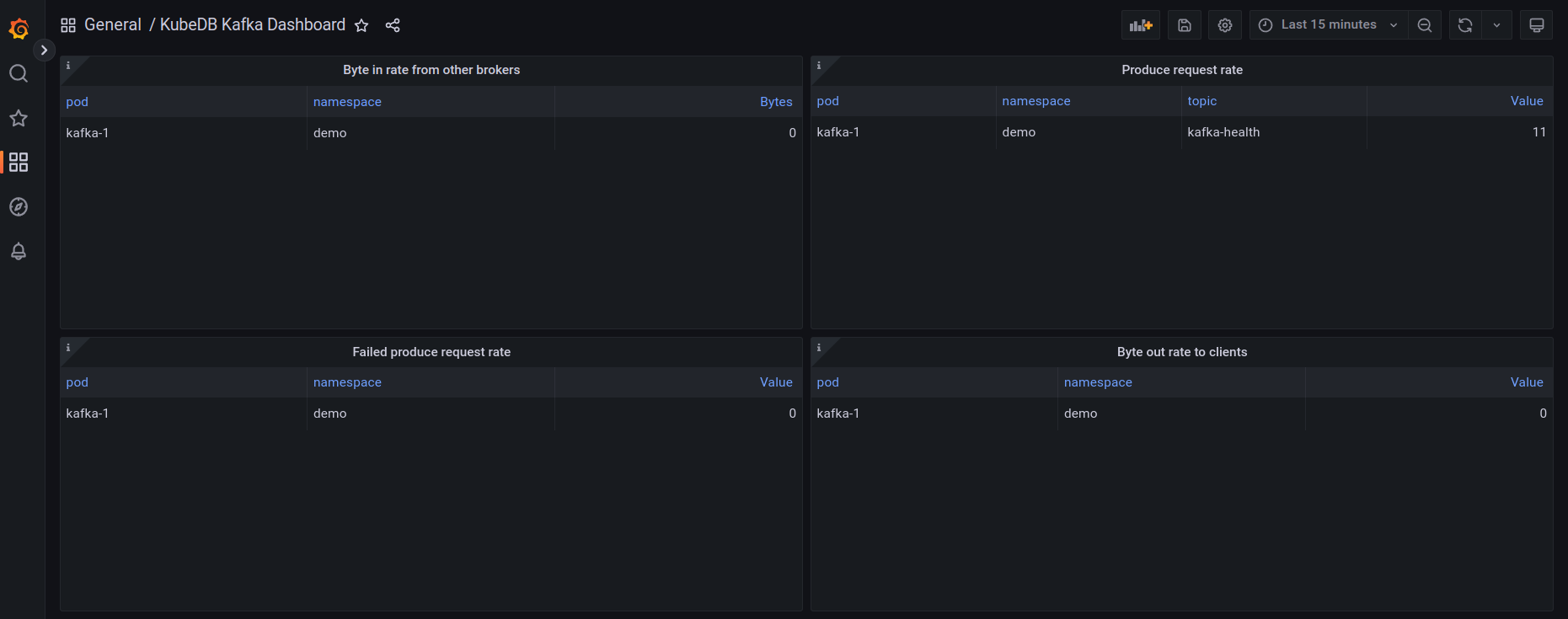Open the Dashboards sidebar icon
This screenshot has height=619, width=1568.
(x=19, y=163)
